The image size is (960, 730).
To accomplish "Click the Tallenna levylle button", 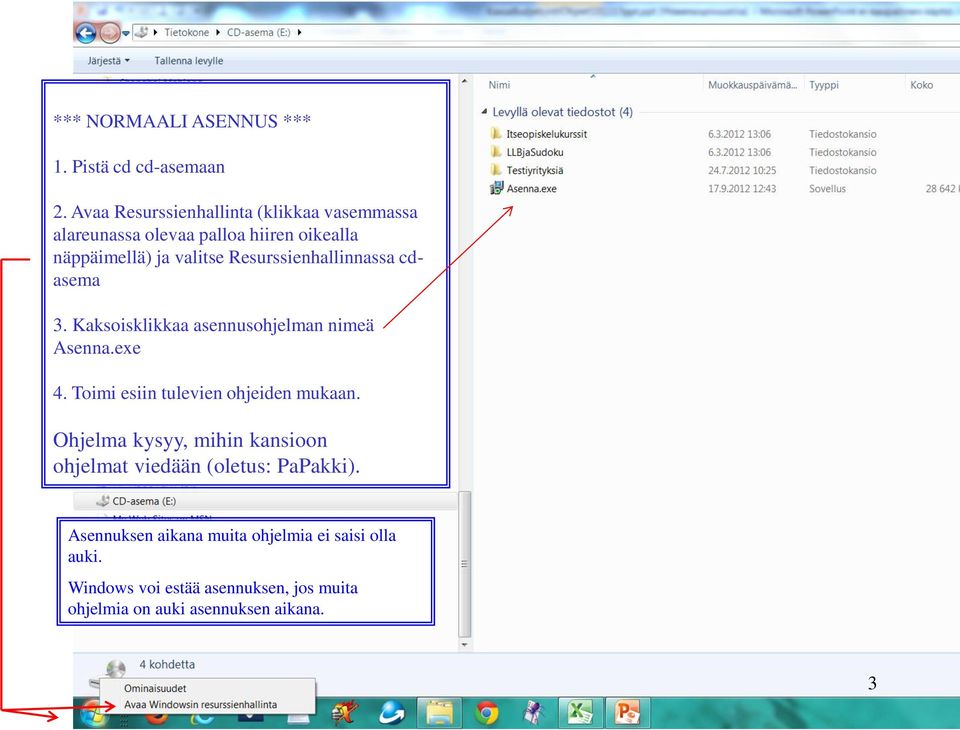I will point(189,61).
